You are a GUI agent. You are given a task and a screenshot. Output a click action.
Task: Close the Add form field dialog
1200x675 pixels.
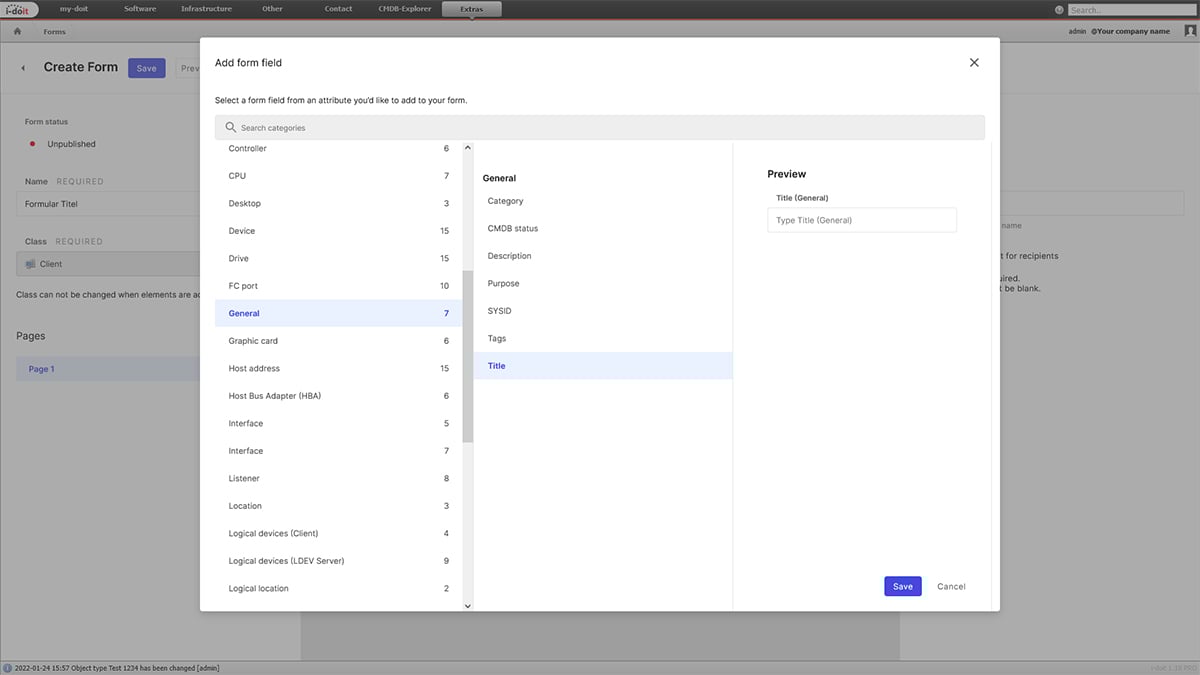coord(973,62)
